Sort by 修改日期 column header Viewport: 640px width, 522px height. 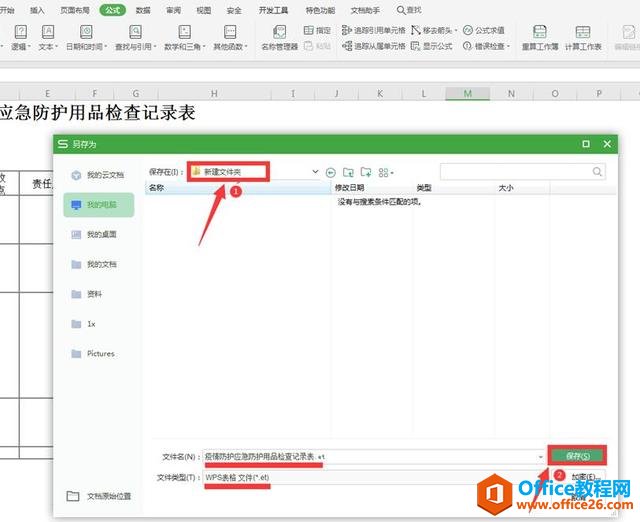[372, 188]
